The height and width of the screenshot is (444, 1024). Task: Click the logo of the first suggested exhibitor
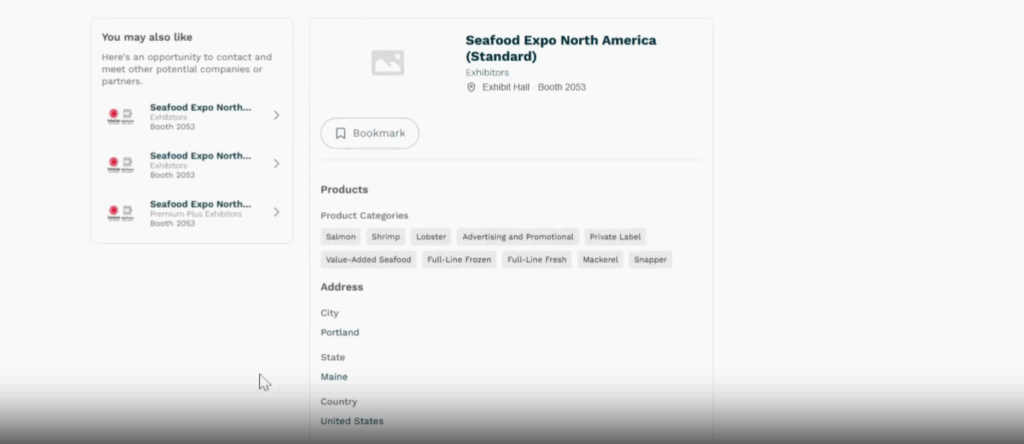click(x=120, y=116)
